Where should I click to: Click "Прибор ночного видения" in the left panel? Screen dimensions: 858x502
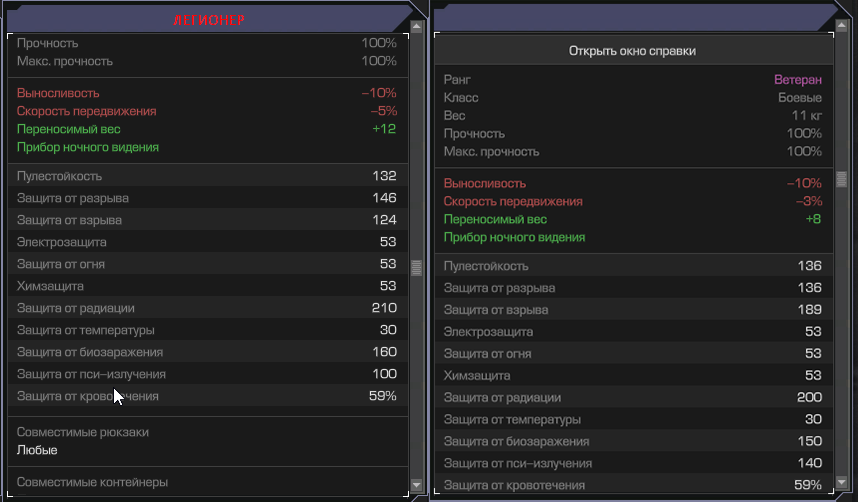88,148
